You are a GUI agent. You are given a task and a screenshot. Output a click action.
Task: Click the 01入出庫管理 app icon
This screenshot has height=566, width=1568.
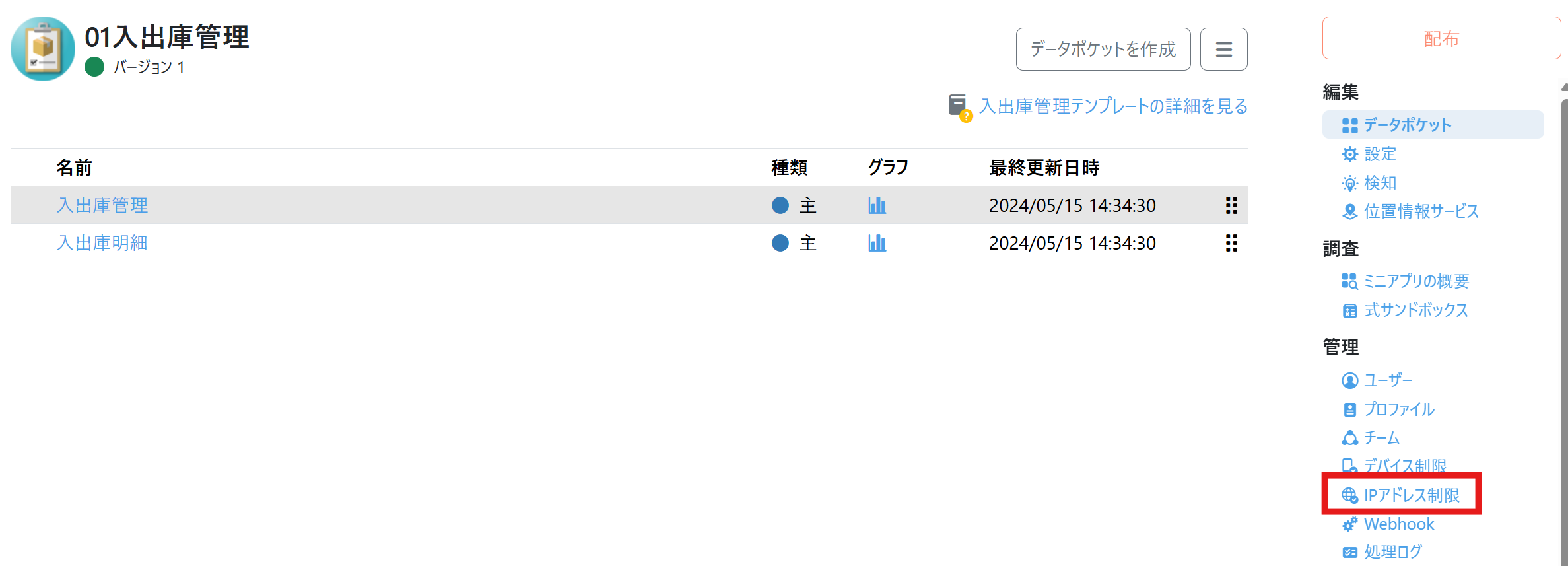coord(43,49)
